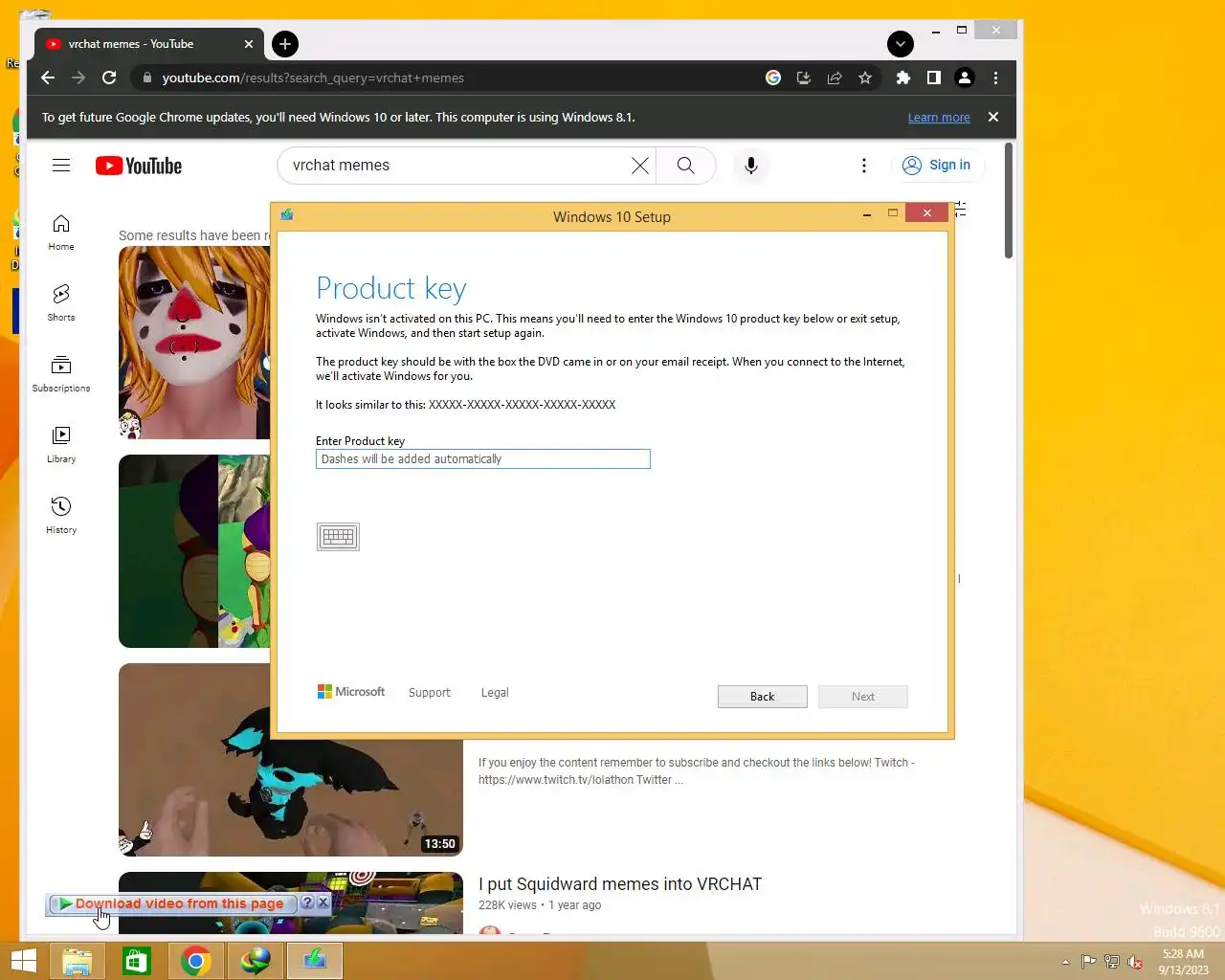Open the 13:50 video thumbnail
1225x980 pixels.
click(x=291, y=760)
